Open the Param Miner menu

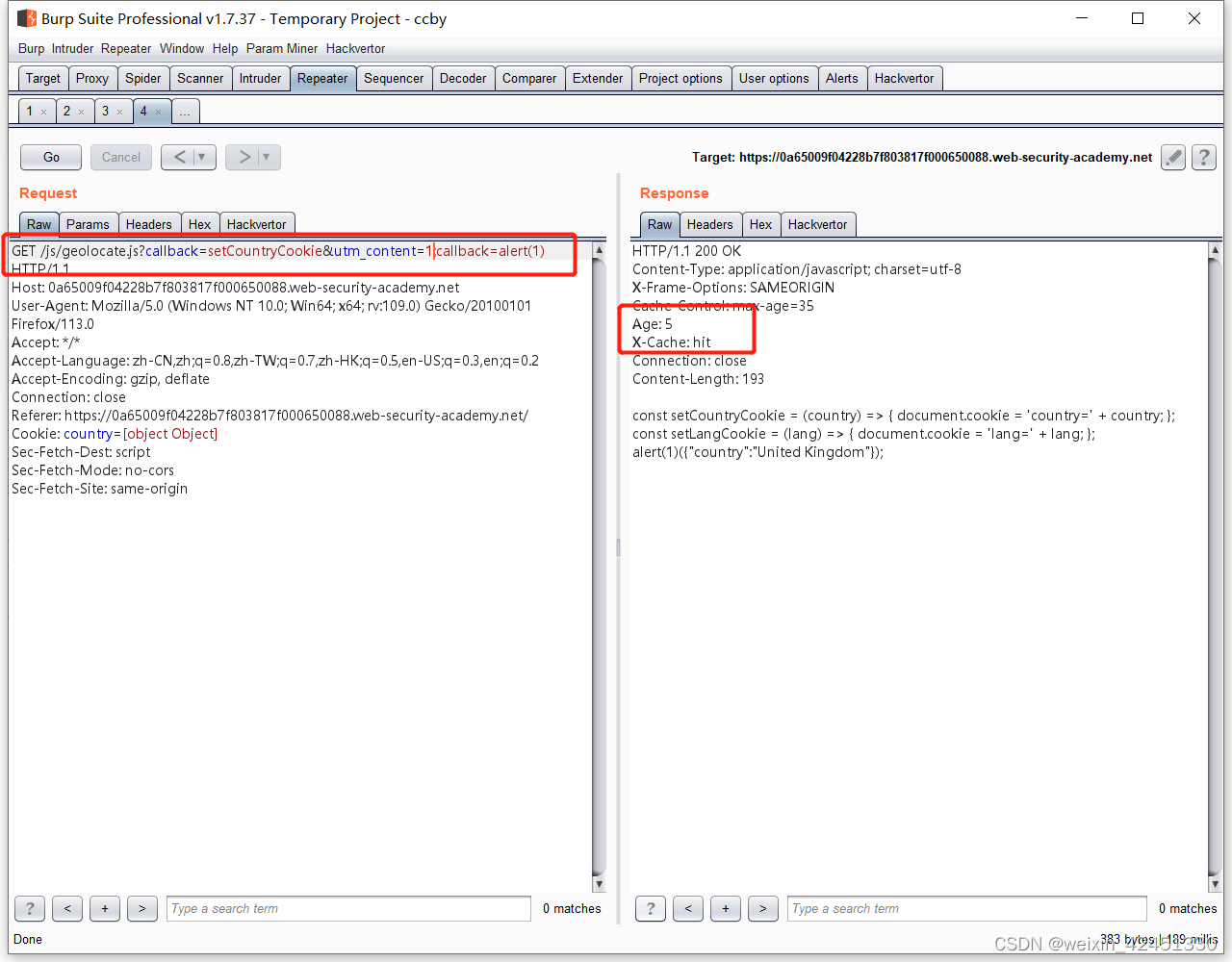(x=282, y=48)
